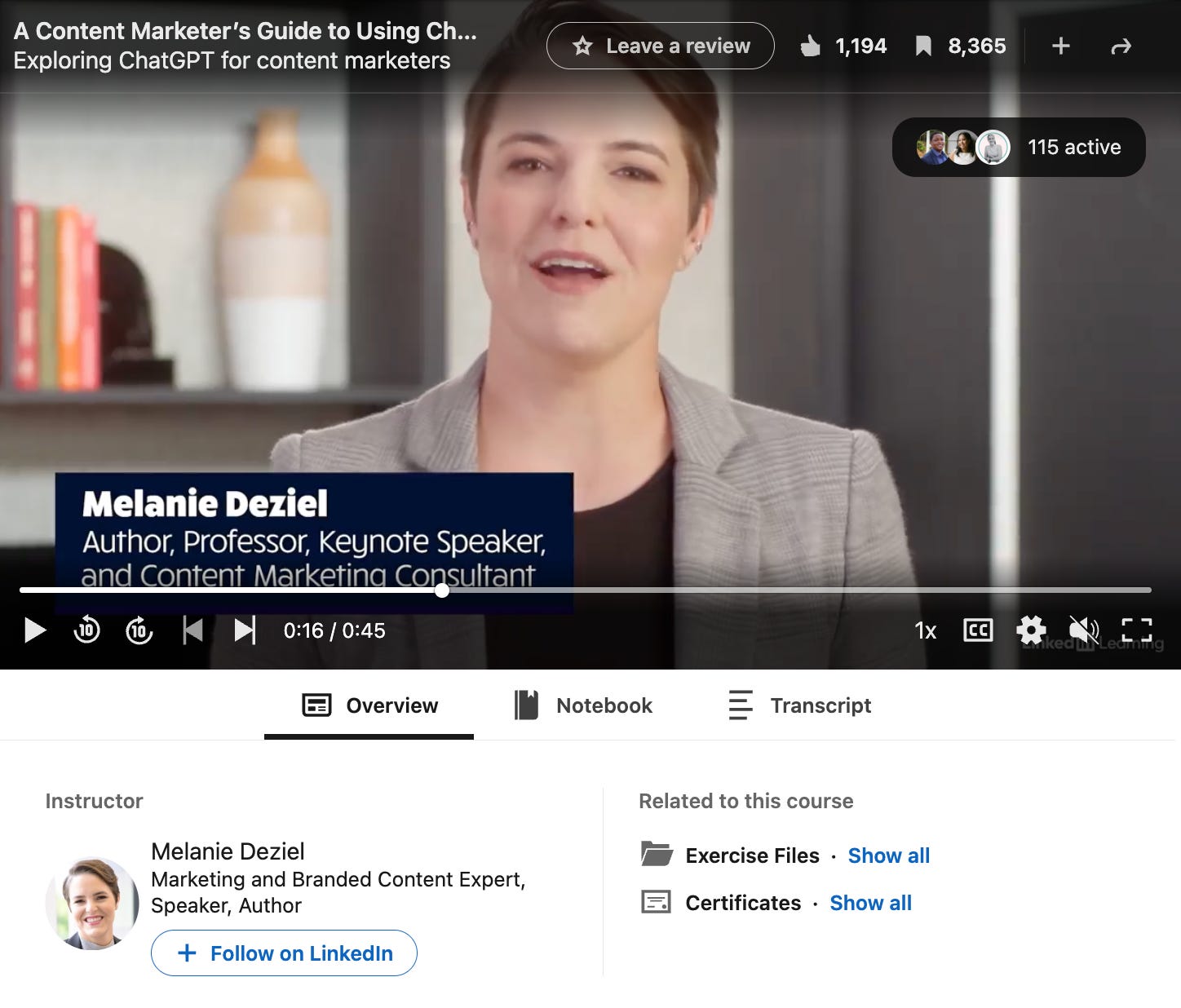This screenshot has width=1181, height=1008.
Task: Toggle closed captions
Action: pyautogui.click(x=978, y=630)
